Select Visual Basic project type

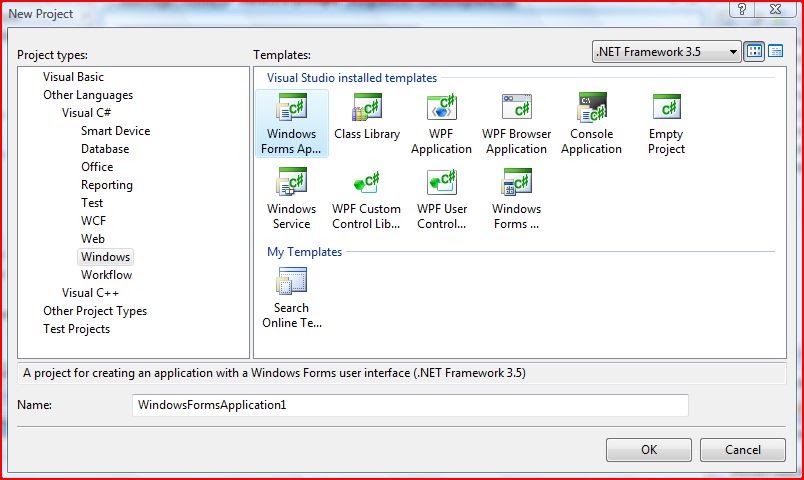[x=73, y=77]
